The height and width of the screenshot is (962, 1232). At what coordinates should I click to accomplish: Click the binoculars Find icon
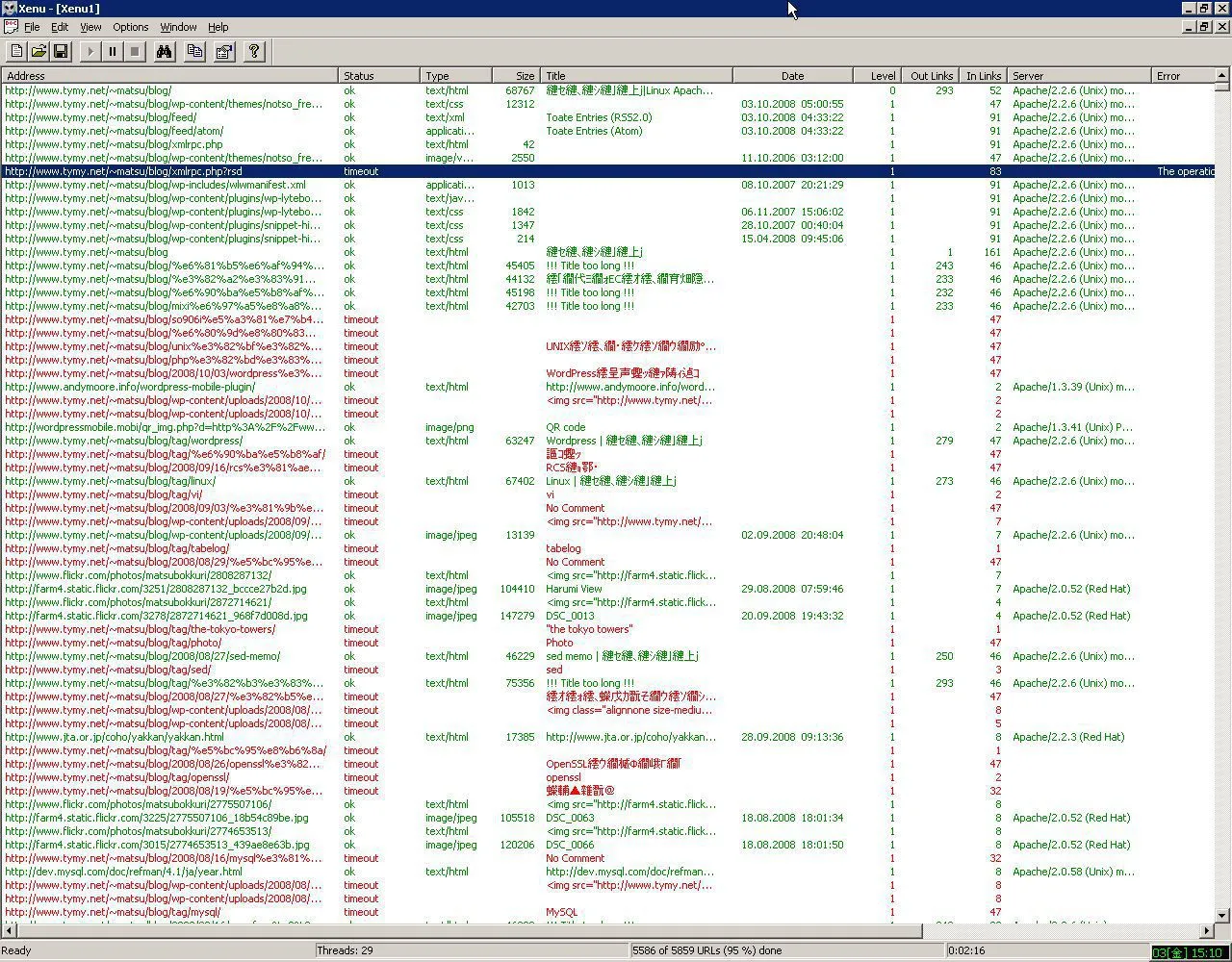[x=165, y=52]
